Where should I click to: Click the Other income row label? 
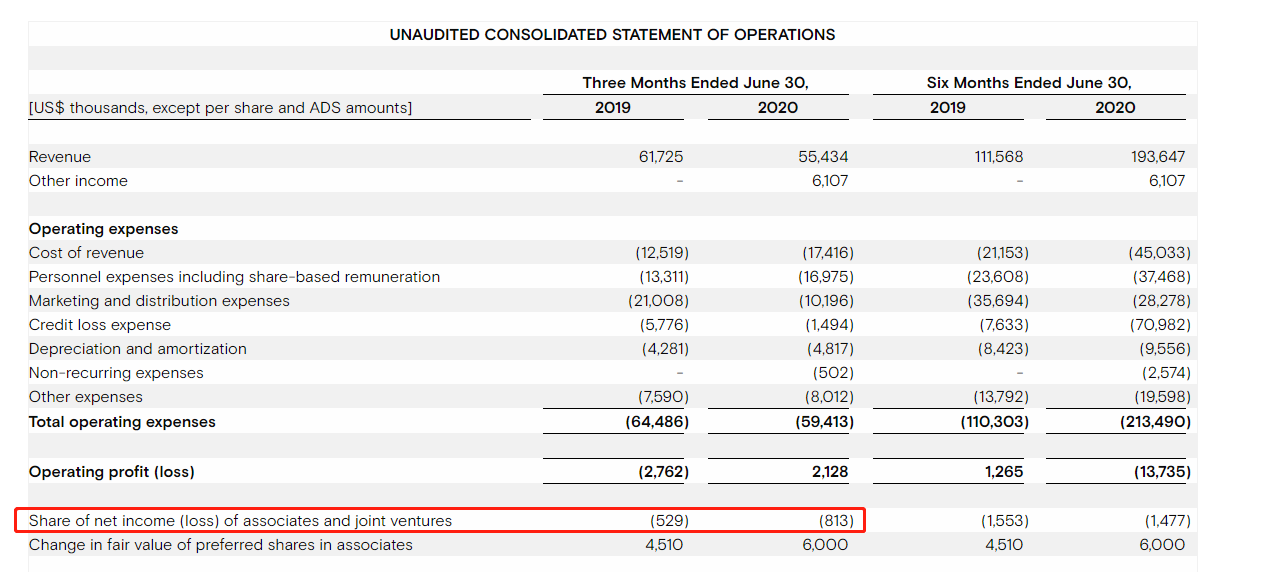click(x=78, y=181)
